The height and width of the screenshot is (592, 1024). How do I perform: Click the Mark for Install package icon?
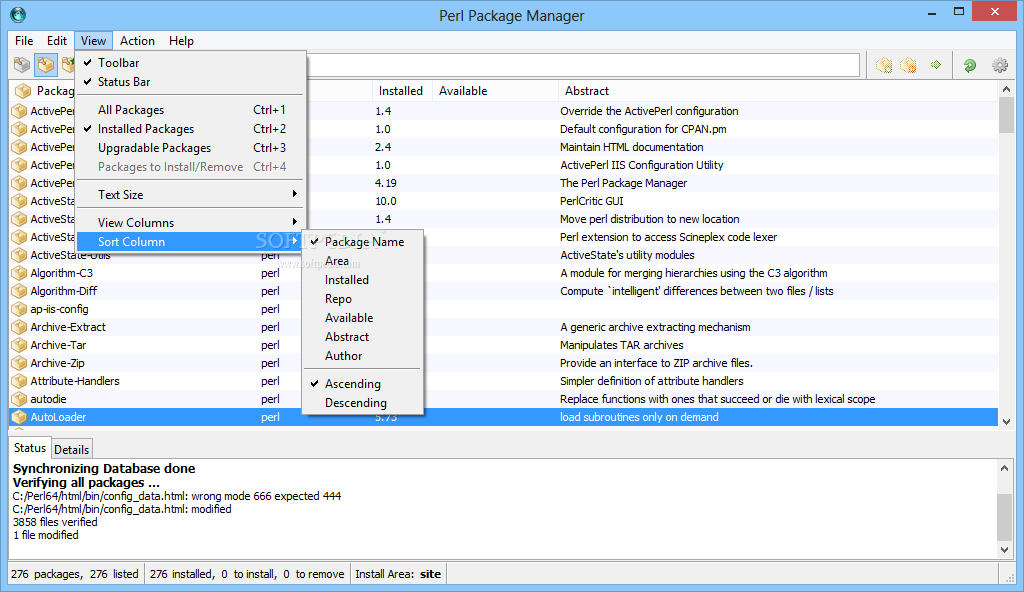[x=884, y=65]
